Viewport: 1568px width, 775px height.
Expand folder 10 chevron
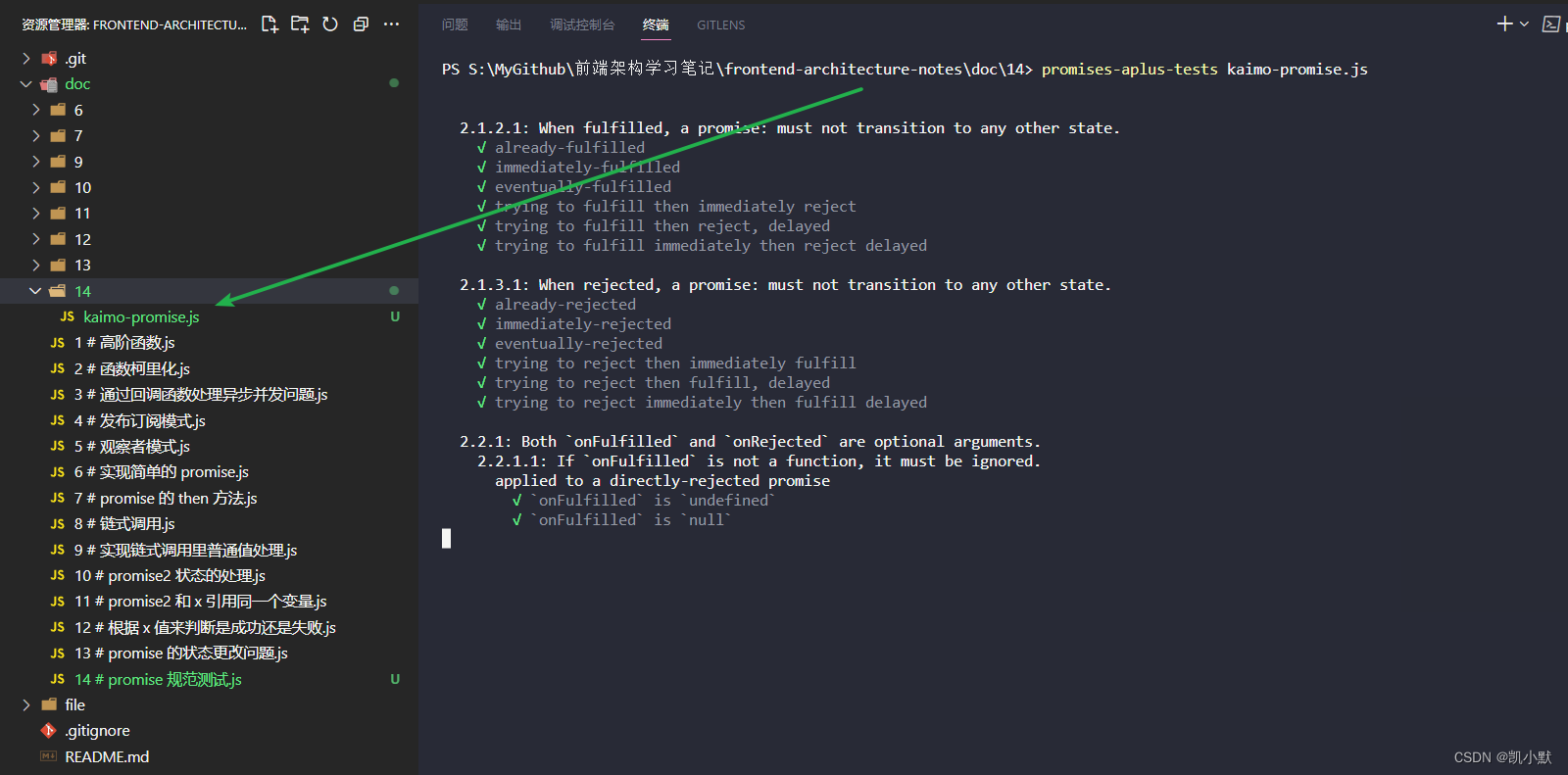point(36,187)
